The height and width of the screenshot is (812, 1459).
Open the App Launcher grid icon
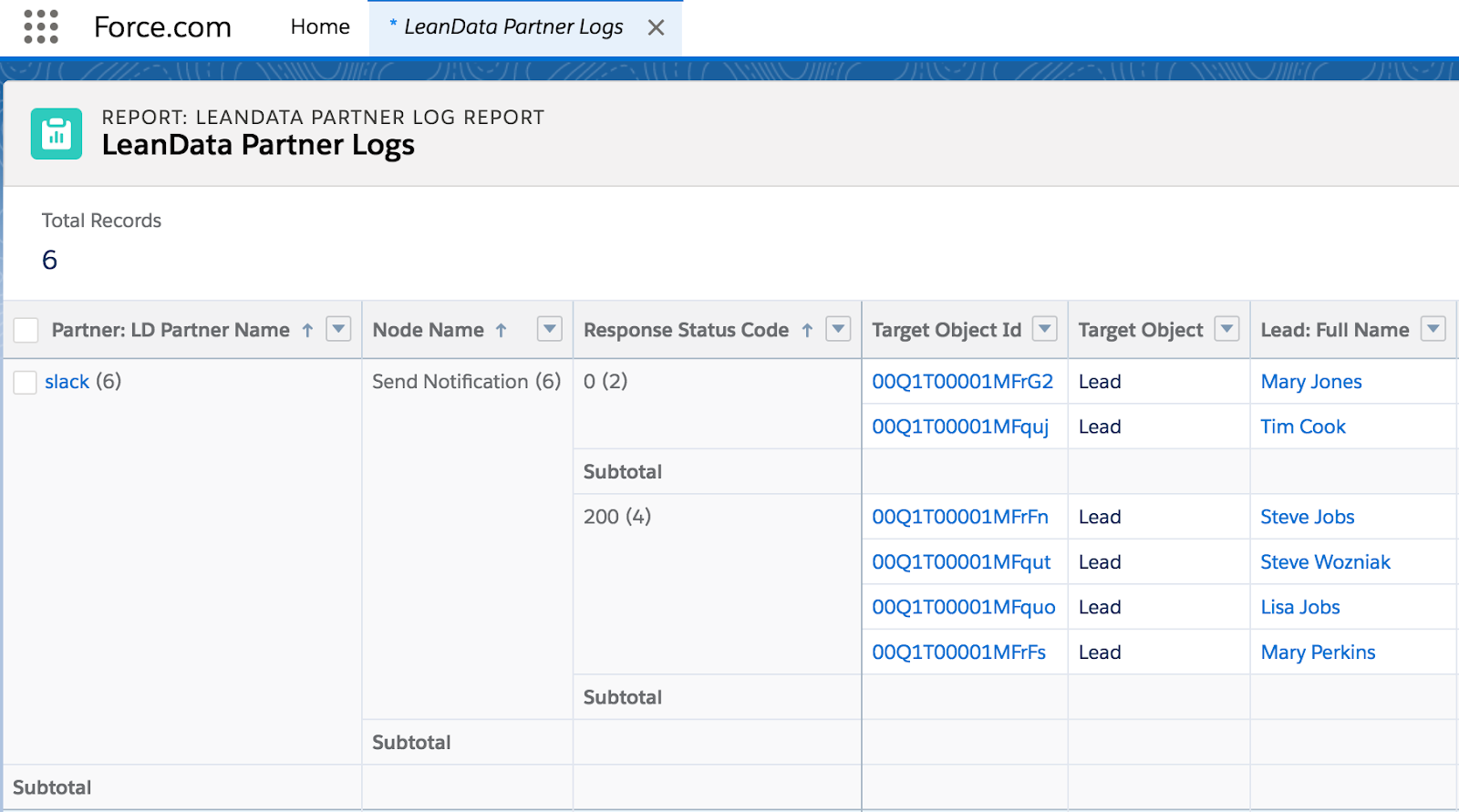[41, 27]
